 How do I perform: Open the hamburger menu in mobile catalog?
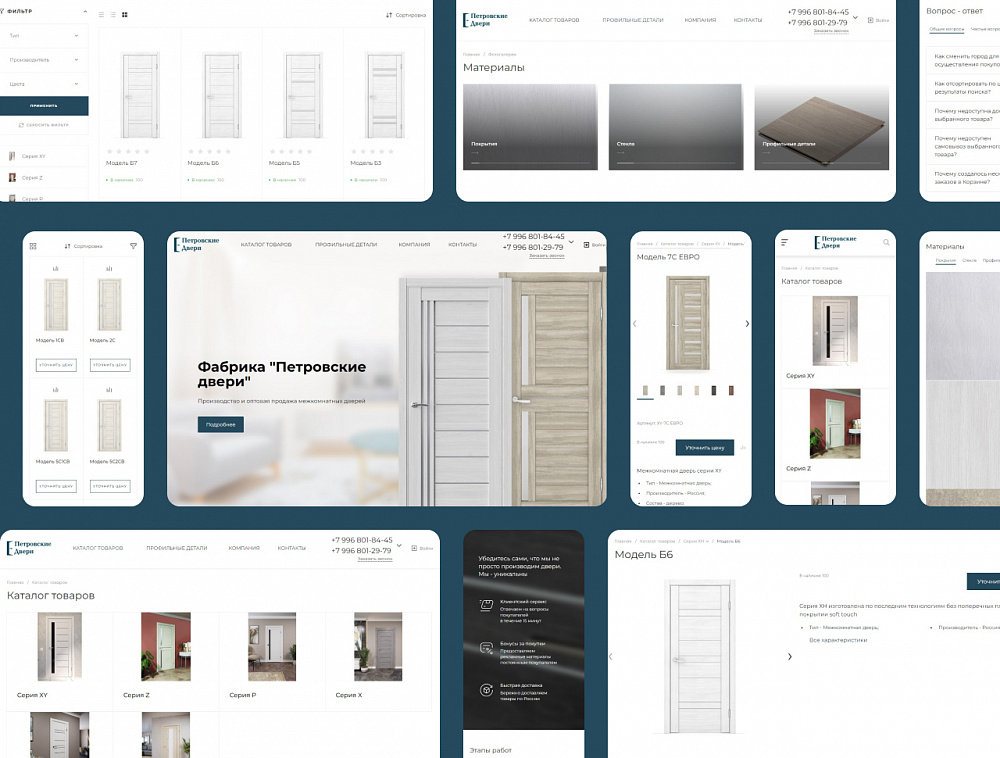(785, 242)
